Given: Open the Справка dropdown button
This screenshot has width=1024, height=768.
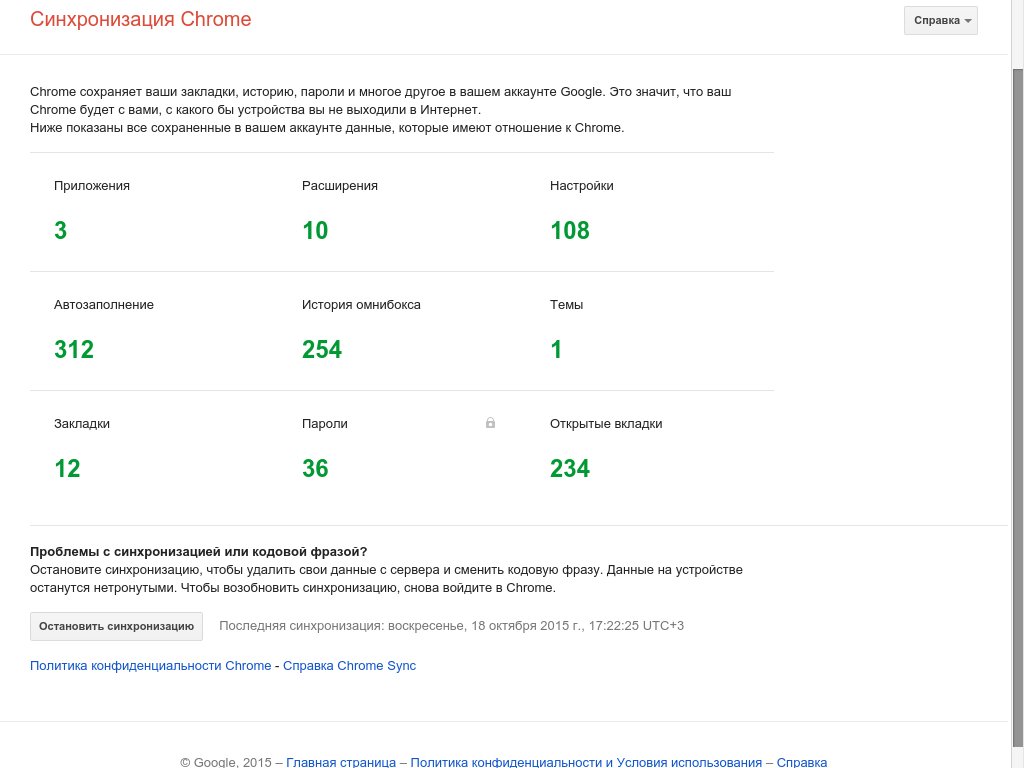Looking at the screenshot, I should pos(940,20).
